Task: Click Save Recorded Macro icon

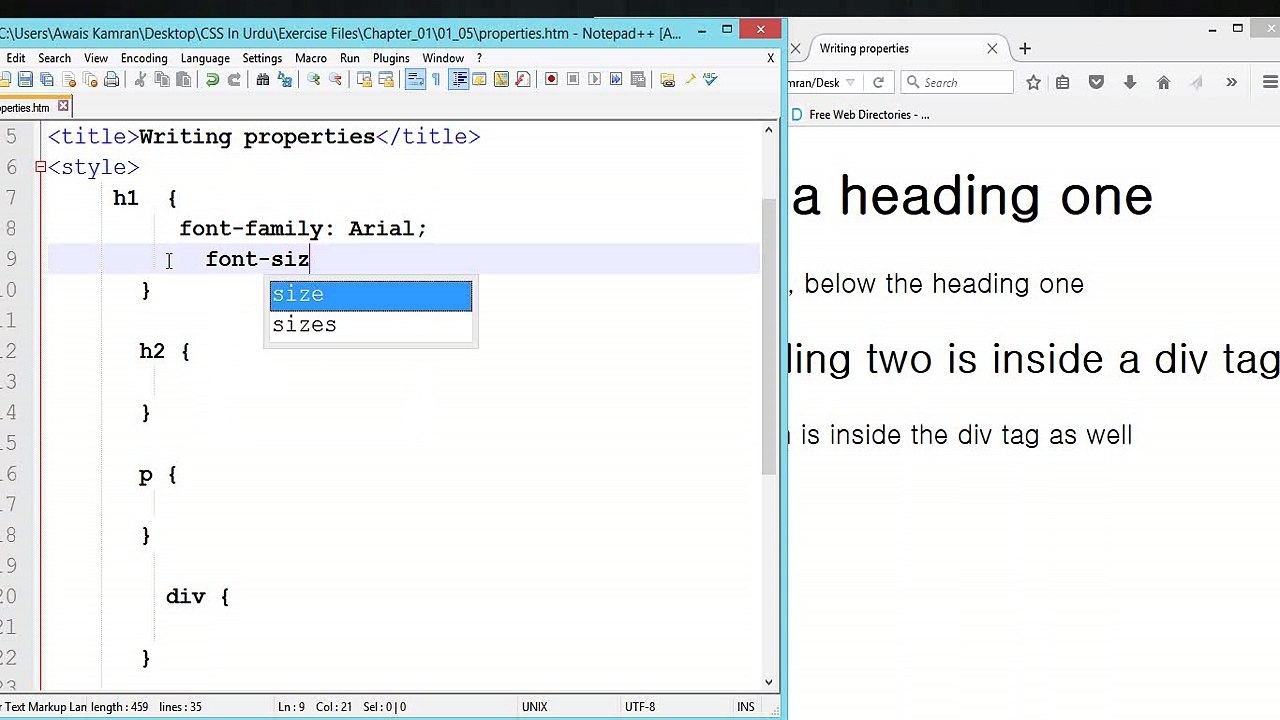Action: click(637, 79)
